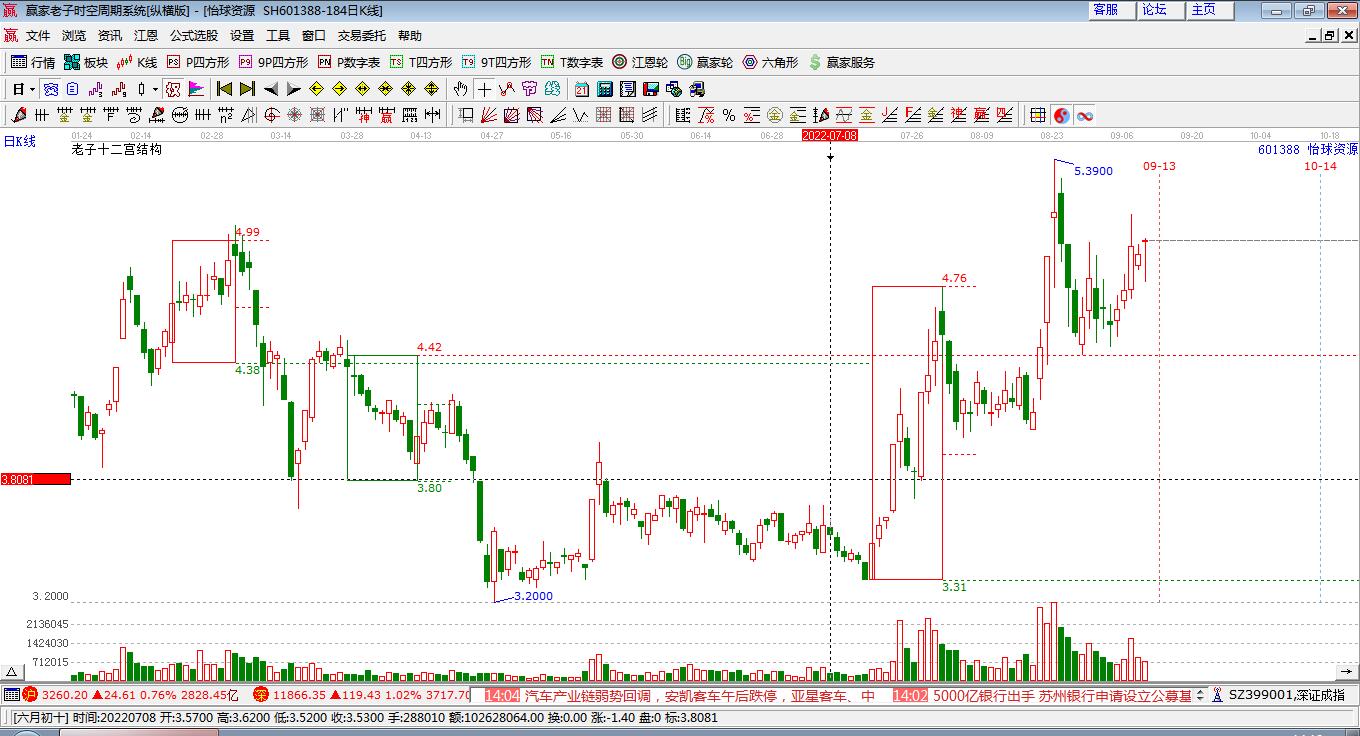This screenshot has width=1360, height=736.
Task: Click the volume panel up triangle button
Action: 12,672
